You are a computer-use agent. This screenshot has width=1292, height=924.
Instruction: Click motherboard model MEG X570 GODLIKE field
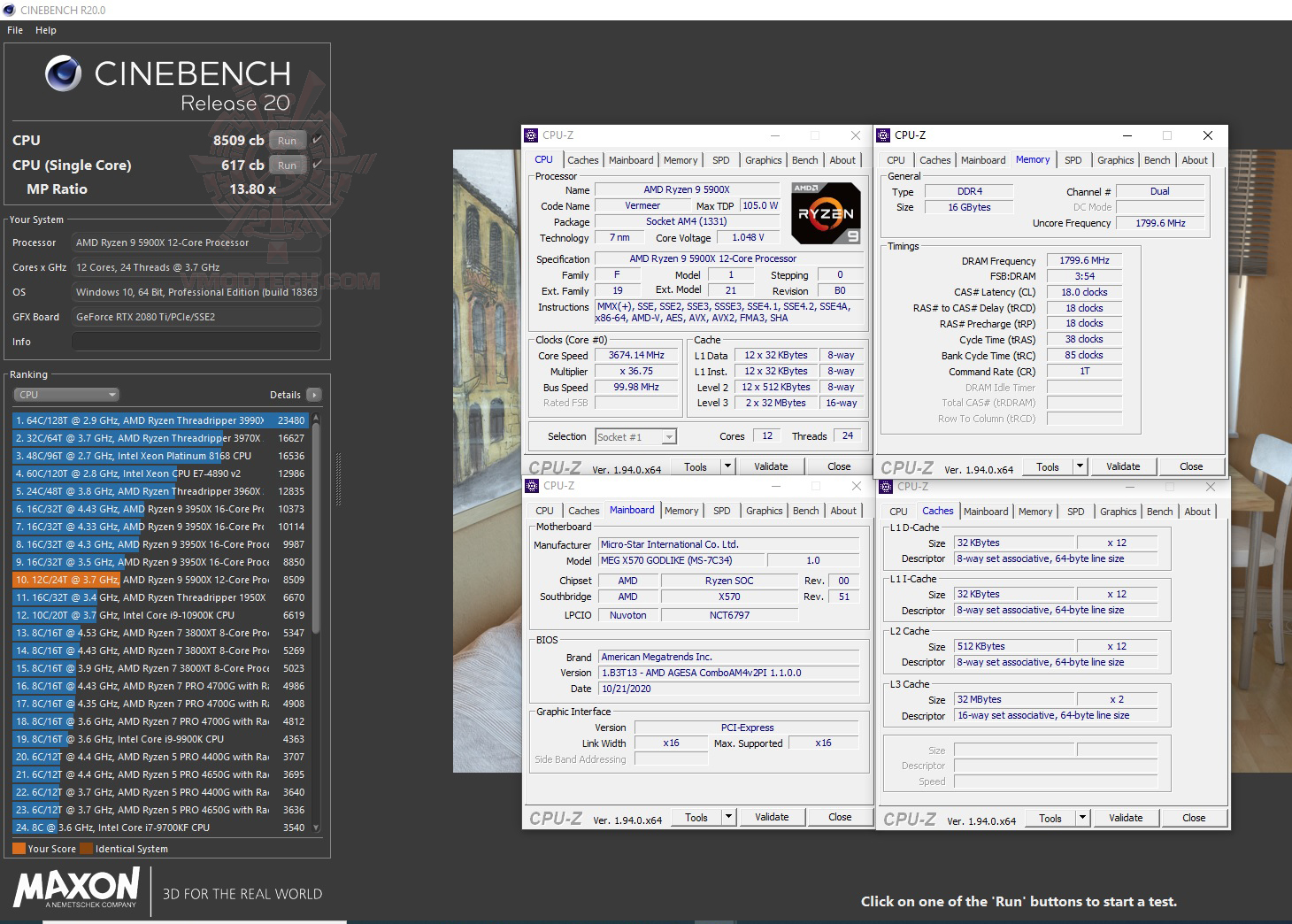(x=680, y=560)
